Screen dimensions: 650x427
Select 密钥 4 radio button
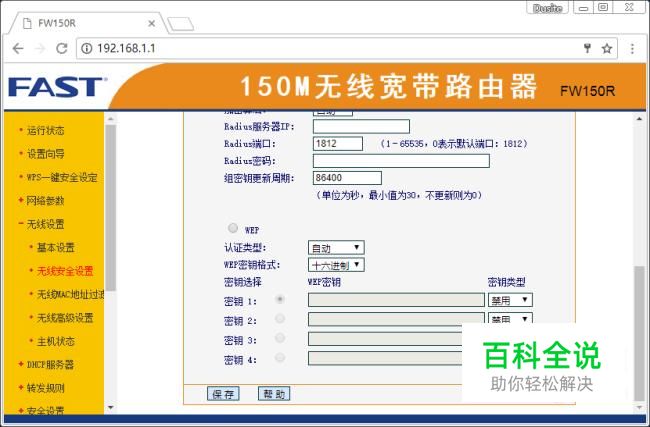(280, 357)
